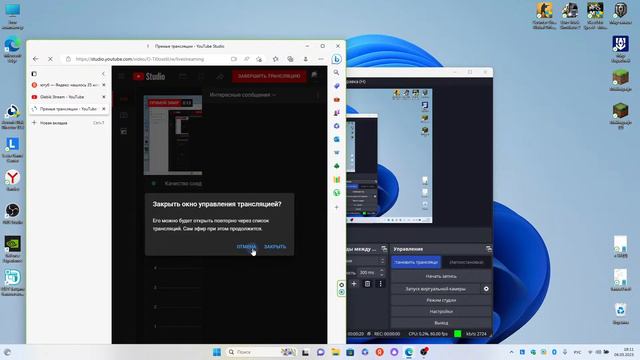640x360 pixels.
Task: Remove the scene transition in OBS
Action: (x=367, y=284)
